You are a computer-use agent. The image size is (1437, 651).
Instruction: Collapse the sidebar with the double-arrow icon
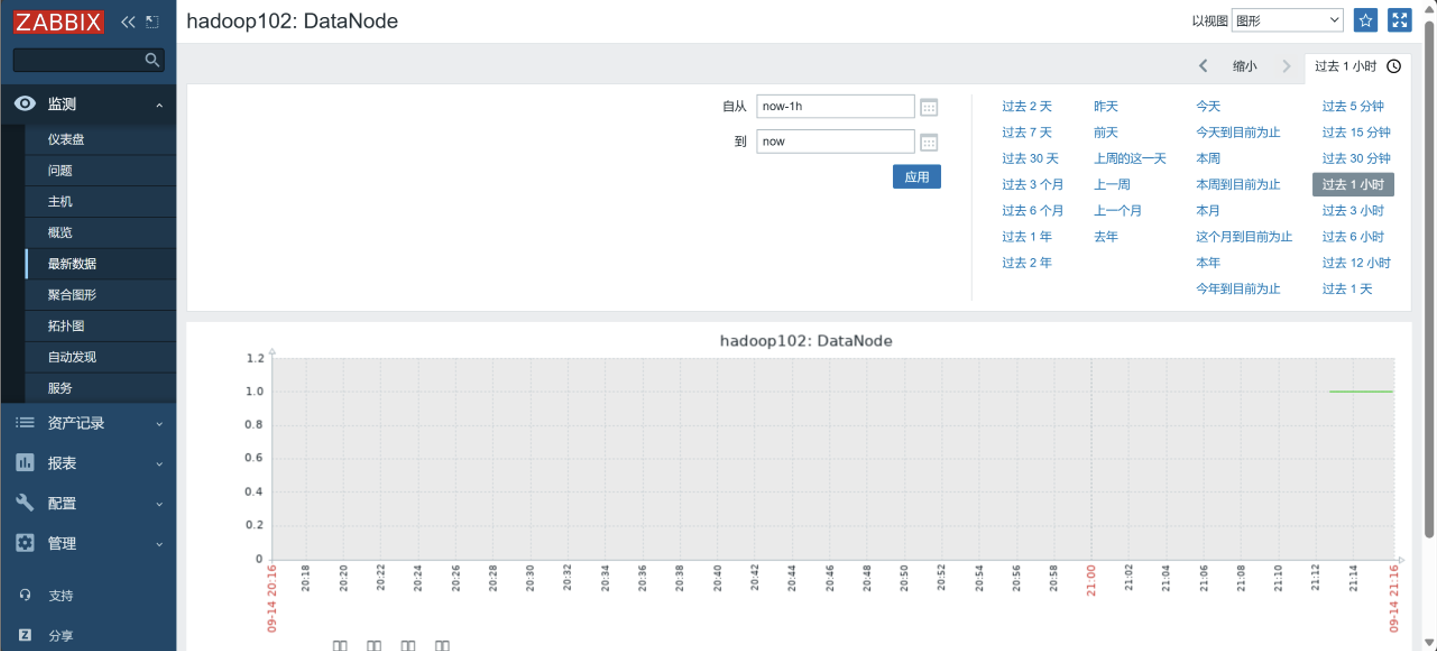click(x=128, y=21)
